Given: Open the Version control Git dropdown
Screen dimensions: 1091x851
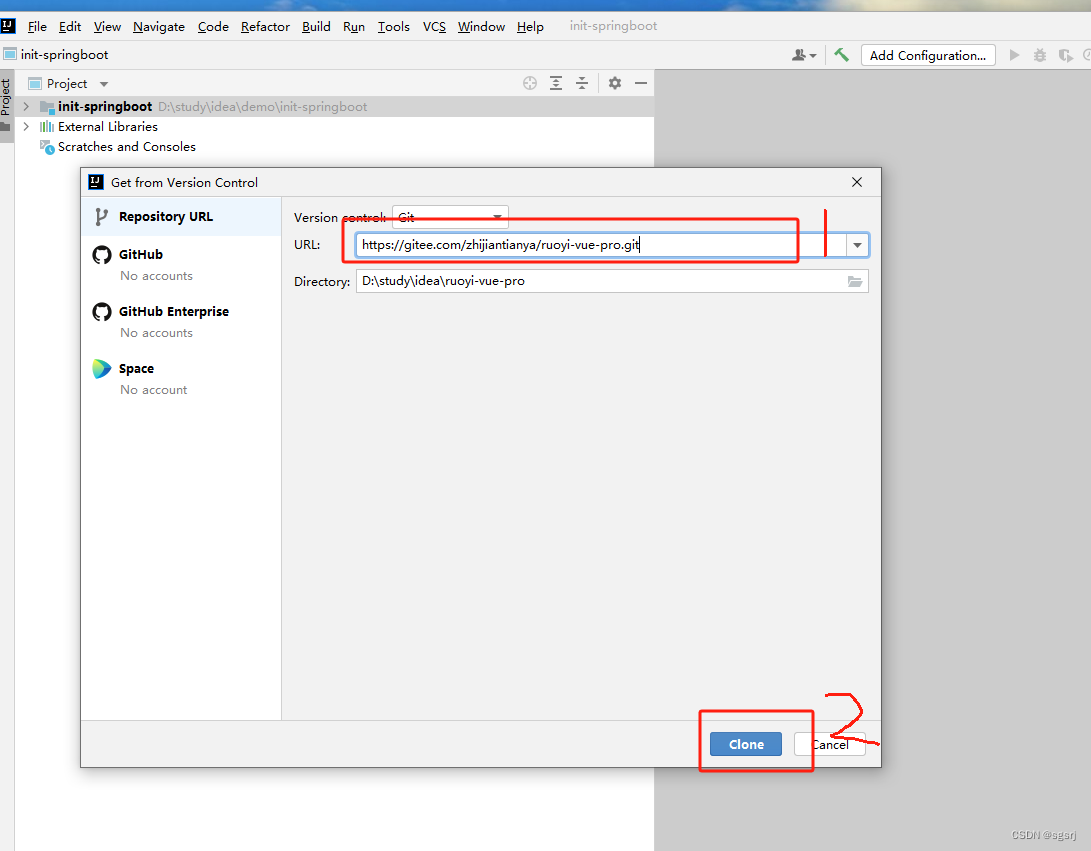Looking at the screenshot, I should [450, 217].
